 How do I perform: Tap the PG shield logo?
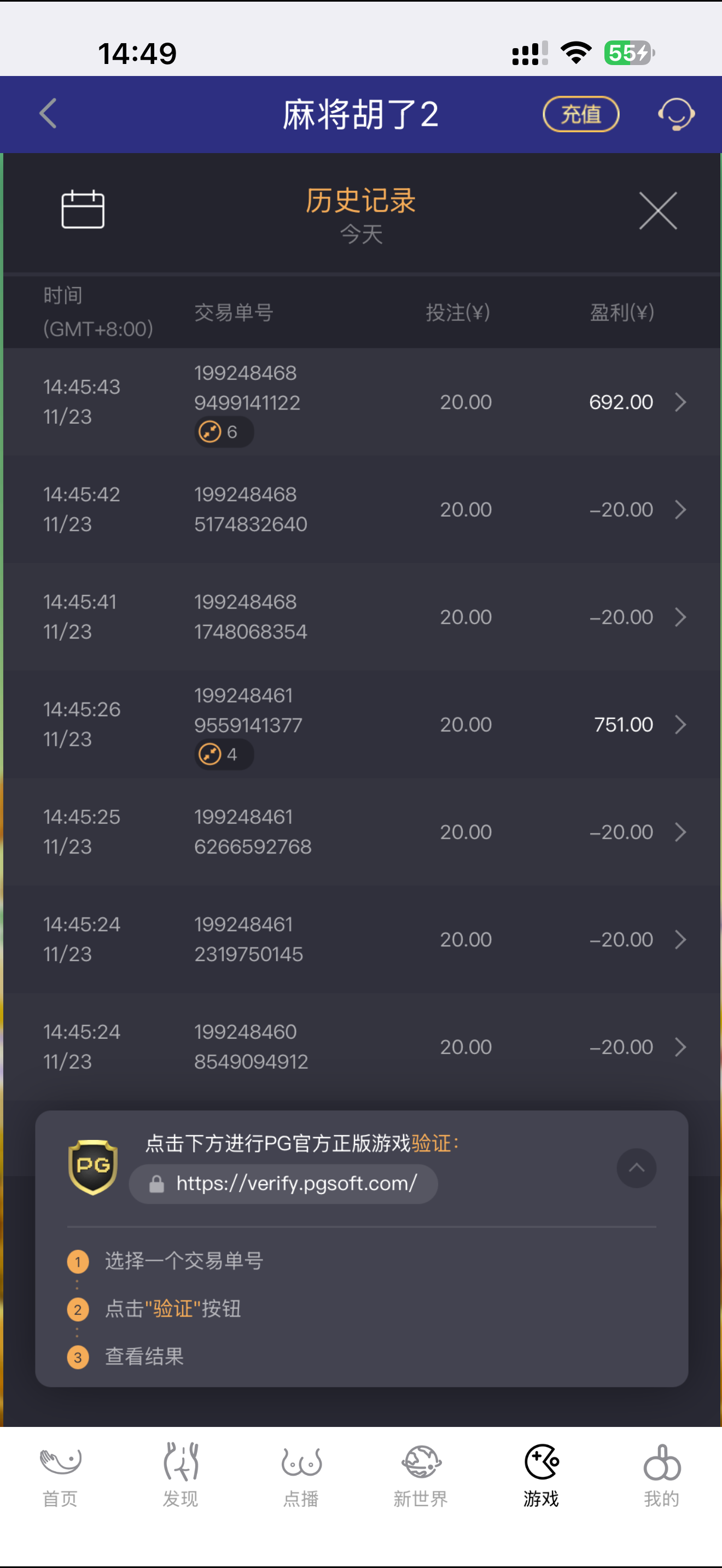(92, 1167)
